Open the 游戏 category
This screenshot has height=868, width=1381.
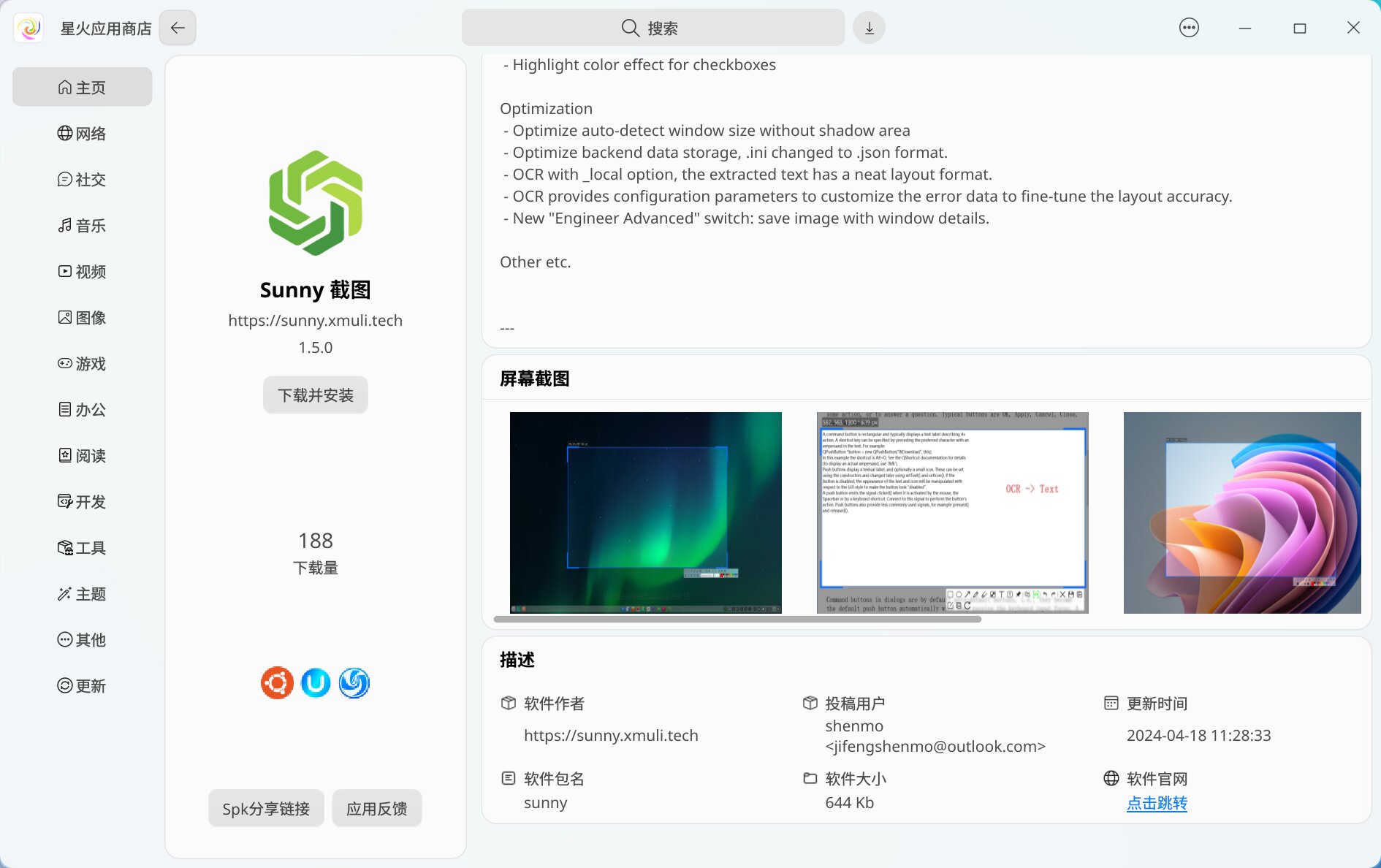pos(82,363)
